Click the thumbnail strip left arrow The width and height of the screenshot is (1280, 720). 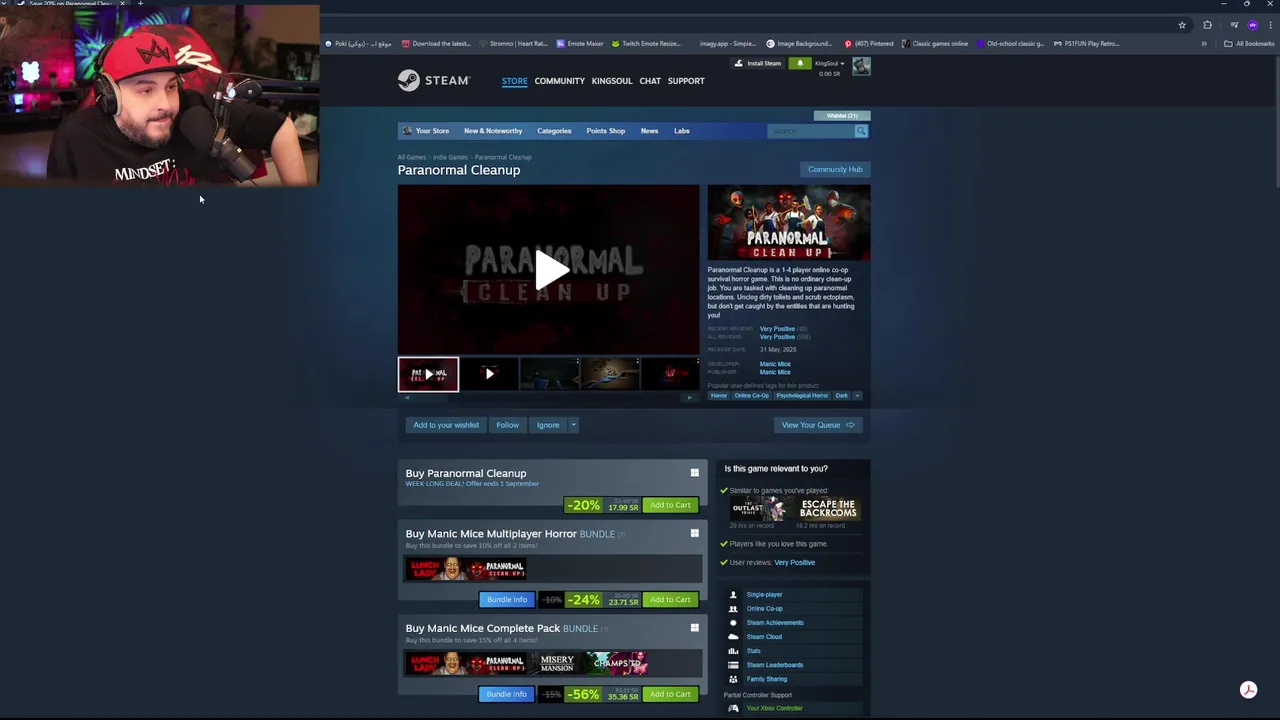pyautogui.click(x=406, y=398)
